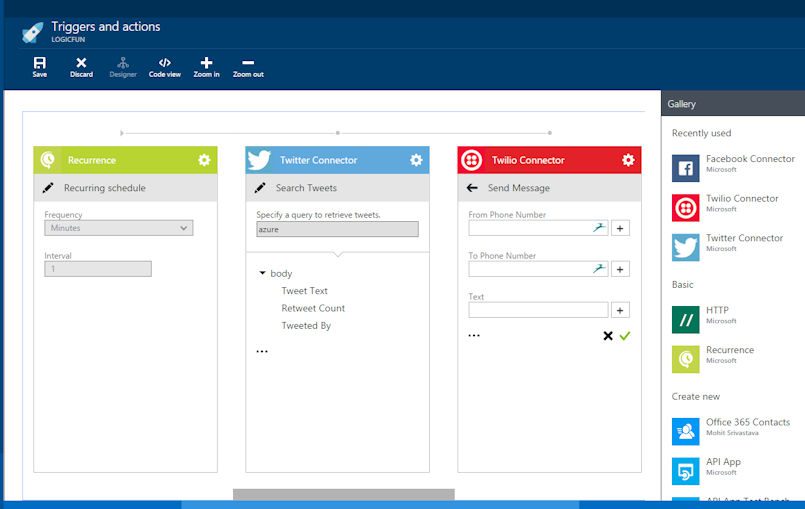
Task: Click the Interval input field
Action: coord(98,269)
